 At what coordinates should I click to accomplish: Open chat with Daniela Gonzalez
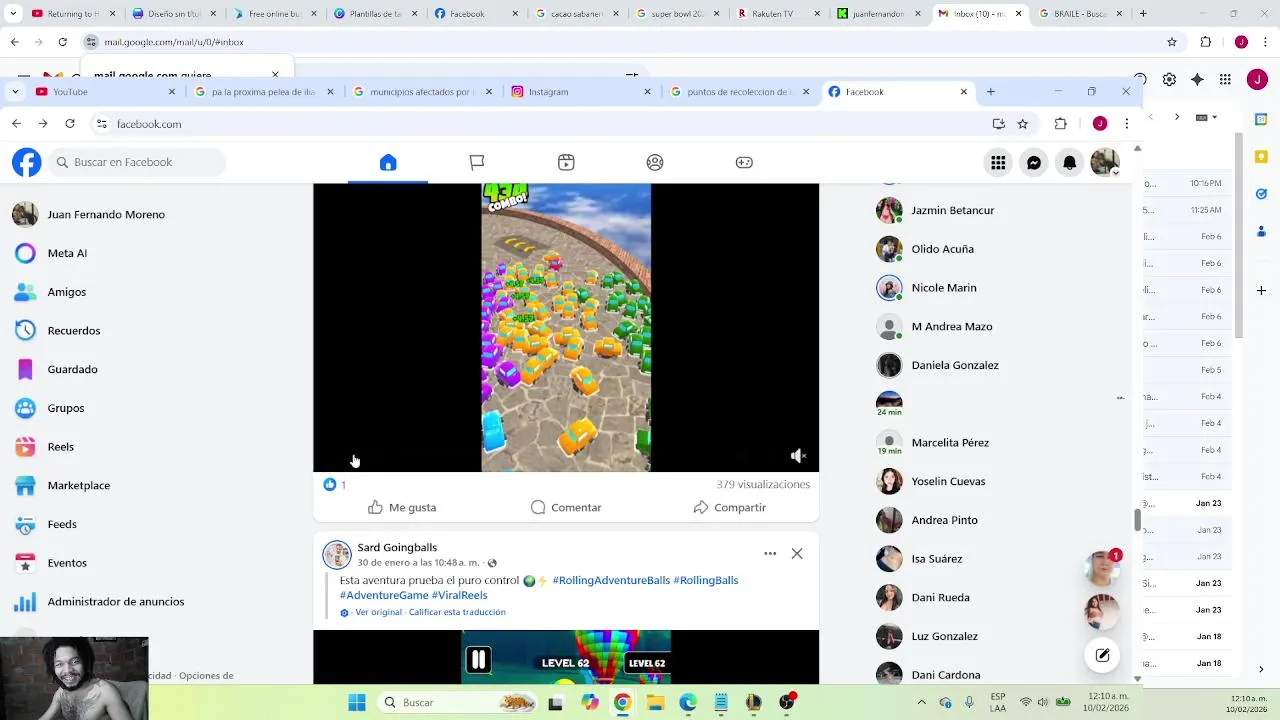954,365
